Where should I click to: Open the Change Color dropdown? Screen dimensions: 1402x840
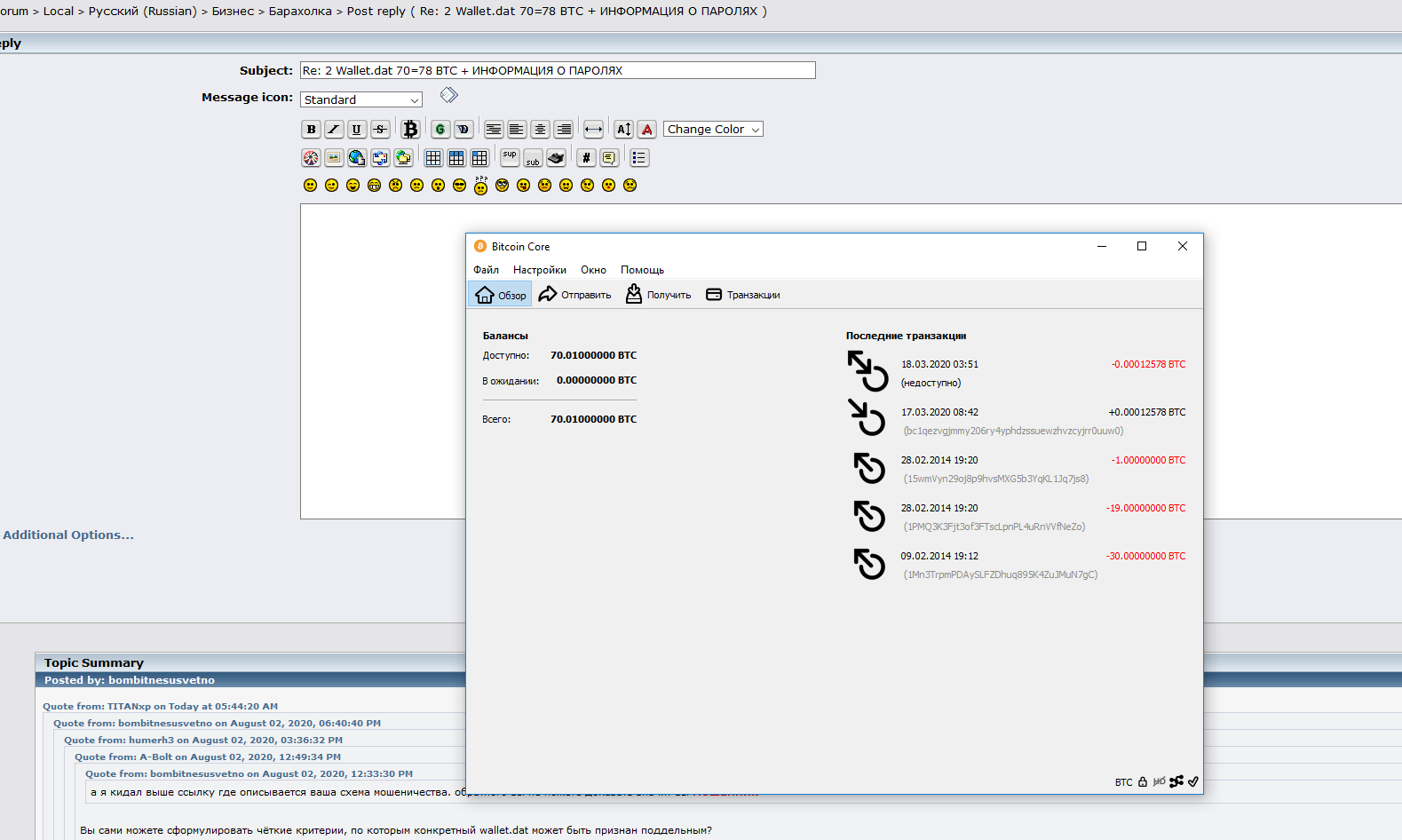[x=713, y=130]
